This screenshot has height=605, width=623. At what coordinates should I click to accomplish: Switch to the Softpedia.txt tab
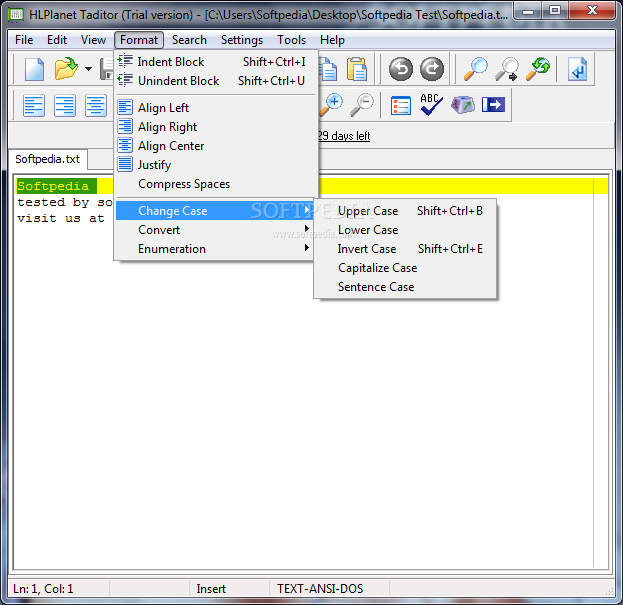[48, 159]
